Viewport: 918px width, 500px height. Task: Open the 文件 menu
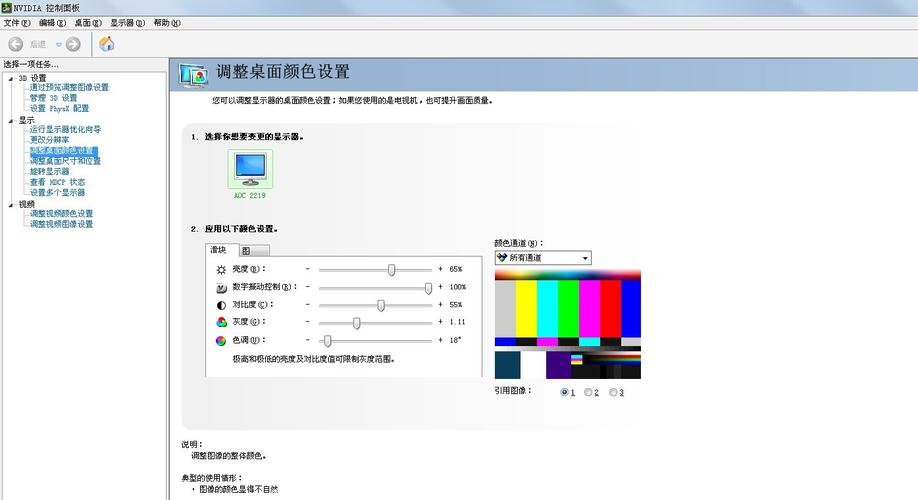click(16, 23)
